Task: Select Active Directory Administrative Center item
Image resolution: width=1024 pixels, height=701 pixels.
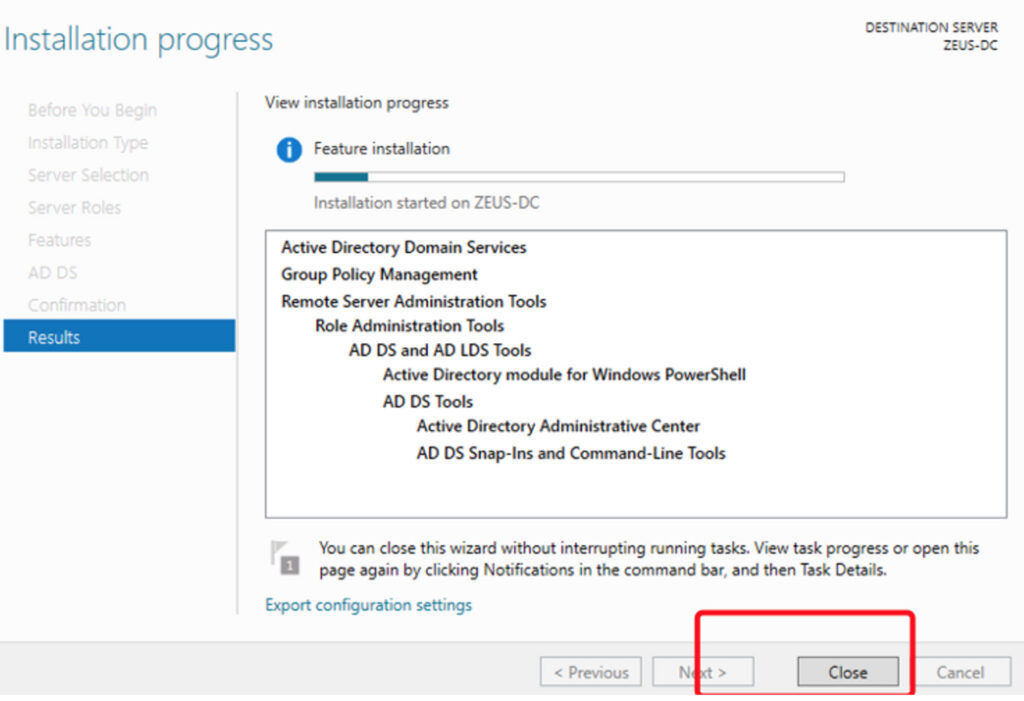Action: [558, 426]
